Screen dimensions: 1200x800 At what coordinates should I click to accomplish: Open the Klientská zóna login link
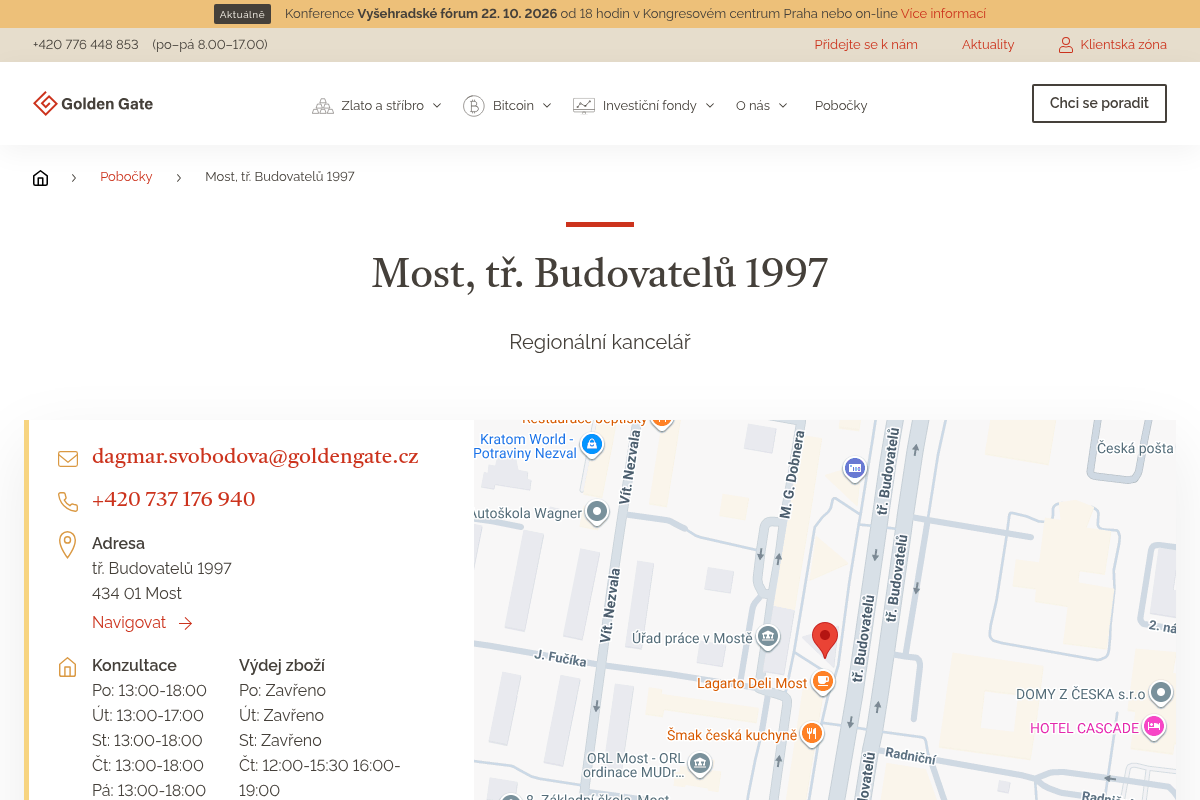pyautogui.click(x=1113, y=44)
